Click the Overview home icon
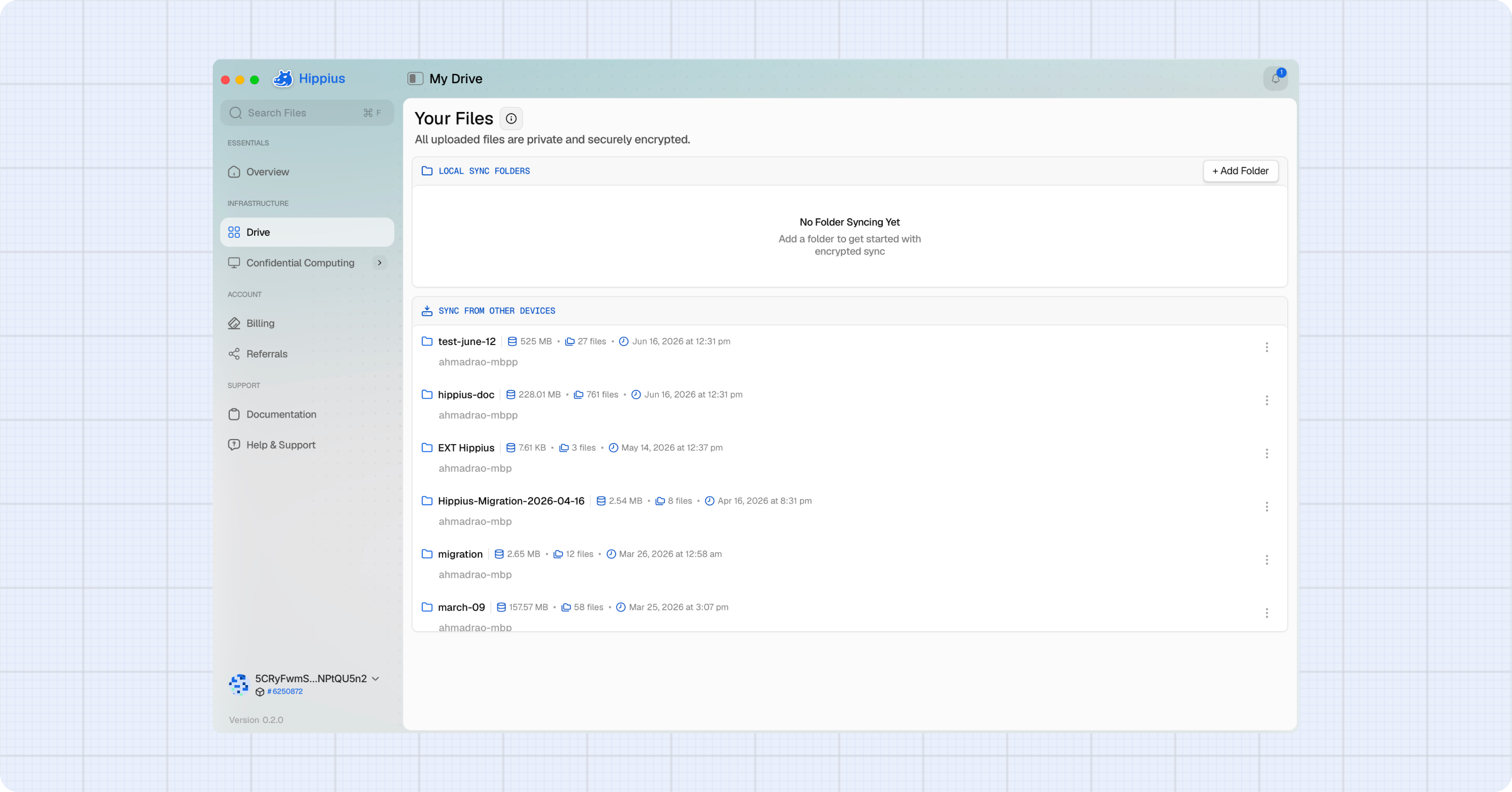The height and width of the screenshot is (792, 1512). click(x=234, y=172)
